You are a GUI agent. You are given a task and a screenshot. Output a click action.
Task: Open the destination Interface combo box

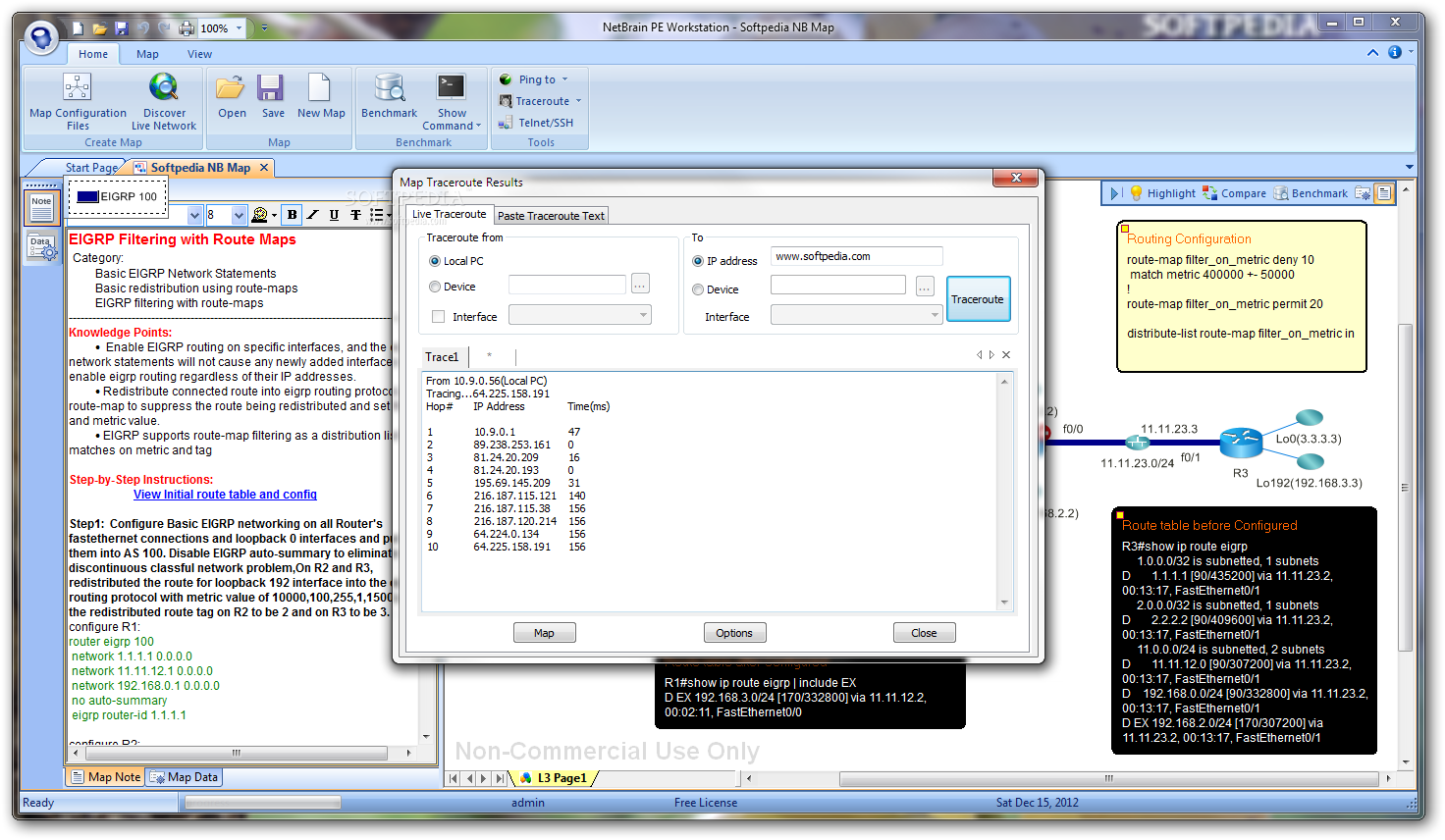click(x=856, y=315)
